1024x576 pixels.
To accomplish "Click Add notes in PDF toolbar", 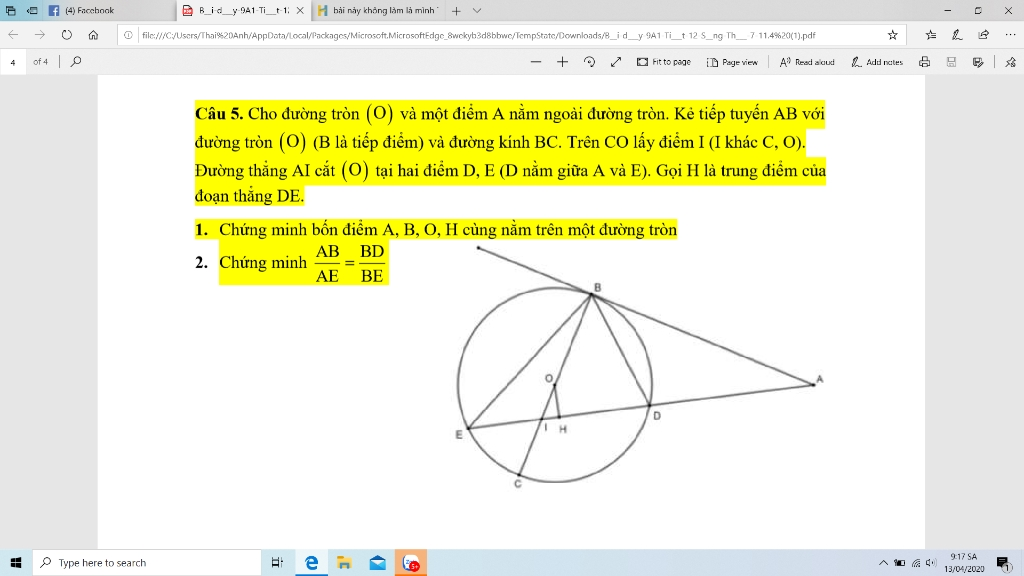I will coord(876,62).
